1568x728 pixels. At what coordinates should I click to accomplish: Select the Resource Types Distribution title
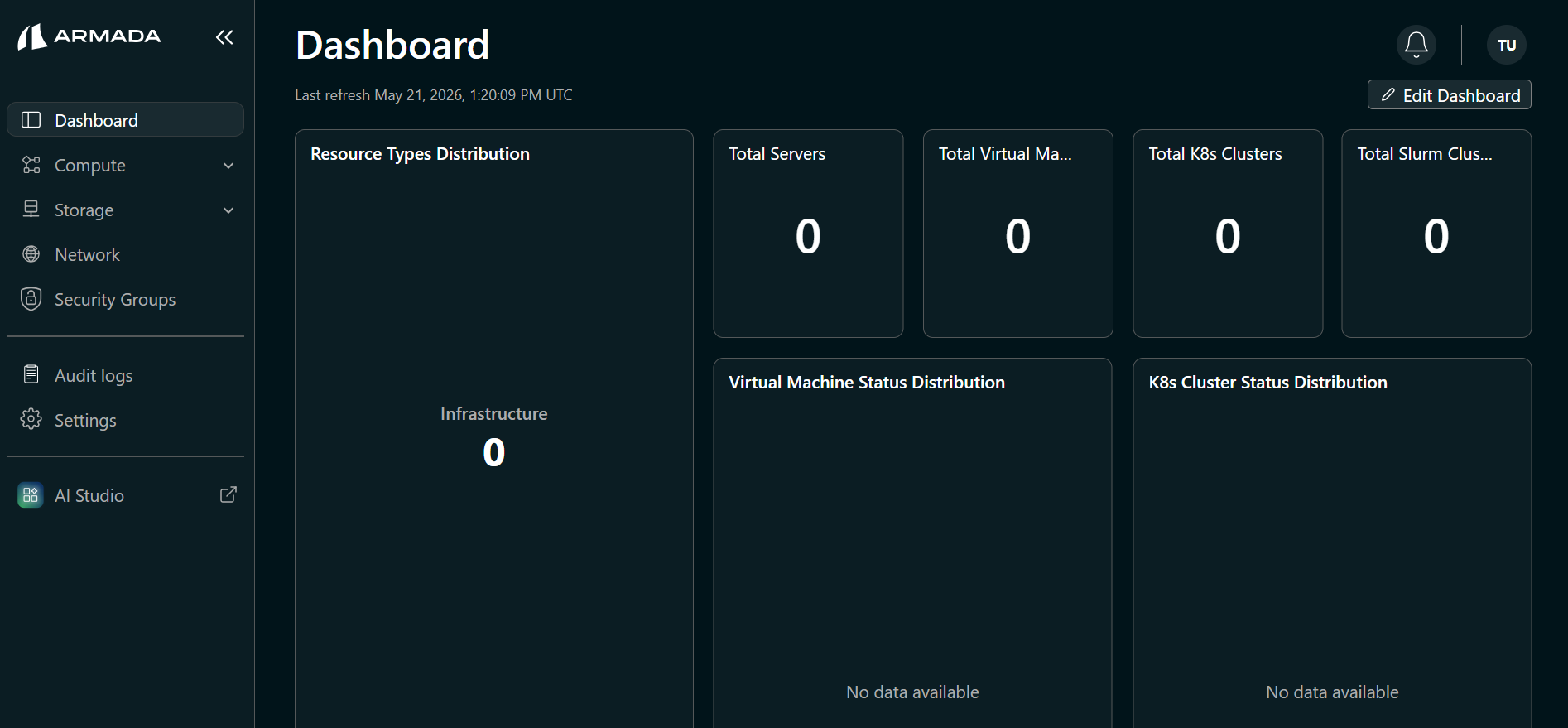[420, 154]
